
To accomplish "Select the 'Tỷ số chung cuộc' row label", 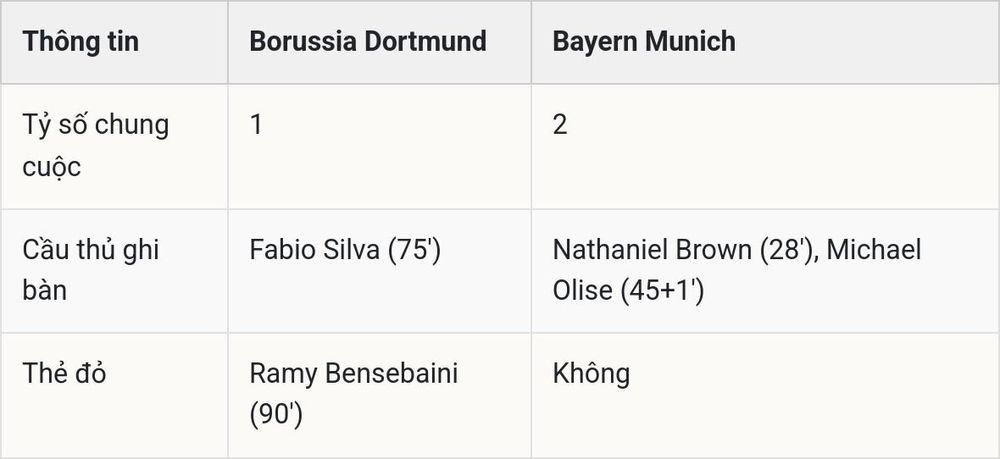I will click(96, 145).
